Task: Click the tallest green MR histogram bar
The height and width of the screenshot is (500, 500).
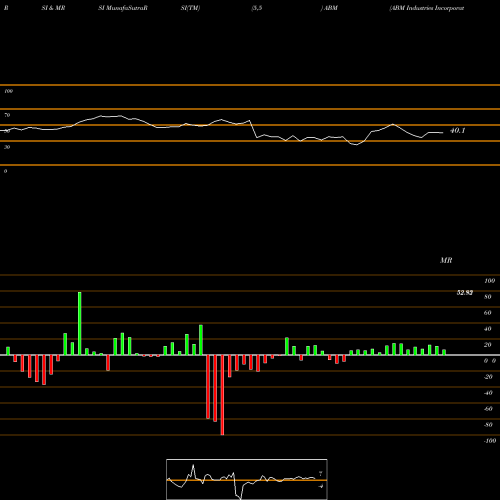Action: tap(80, 323)
